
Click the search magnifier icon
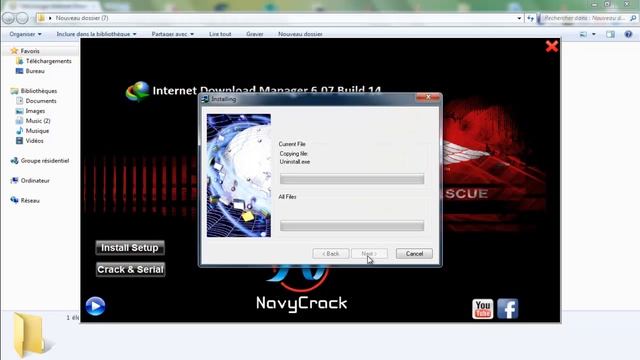click(x=633, y=18)
